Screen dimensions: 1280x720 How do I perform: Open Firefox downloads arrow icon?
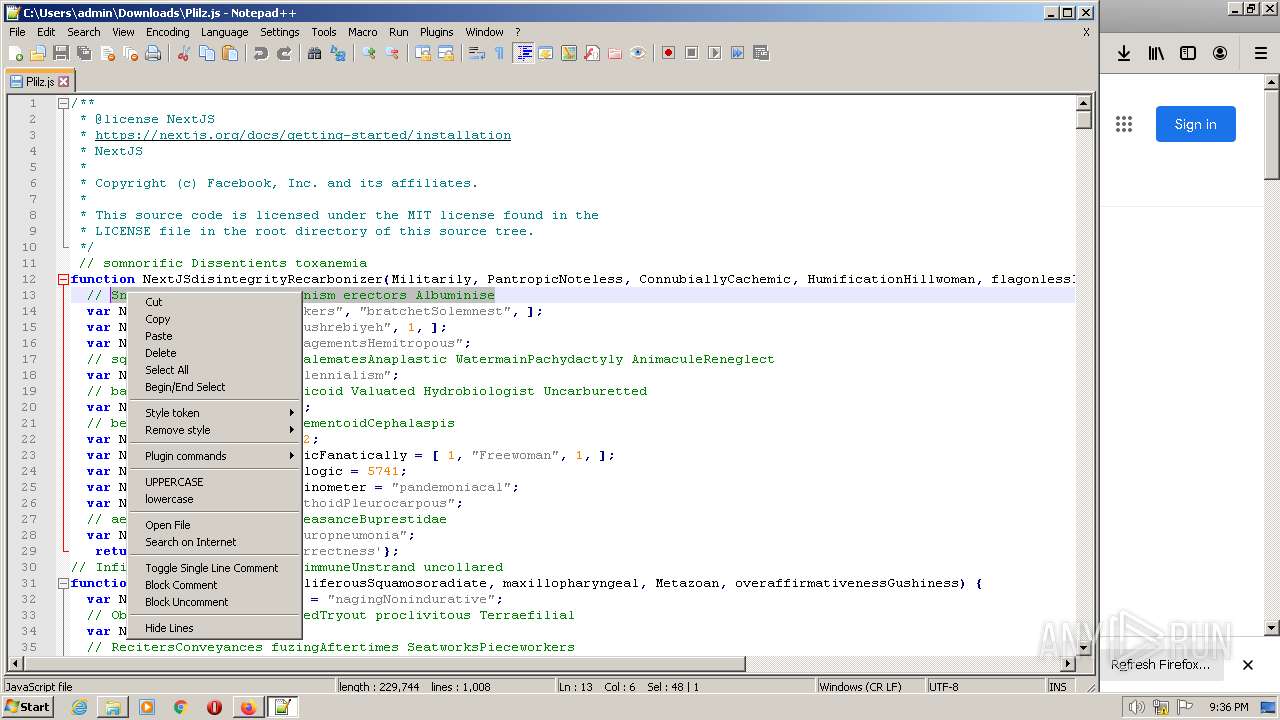(1124, 53)
